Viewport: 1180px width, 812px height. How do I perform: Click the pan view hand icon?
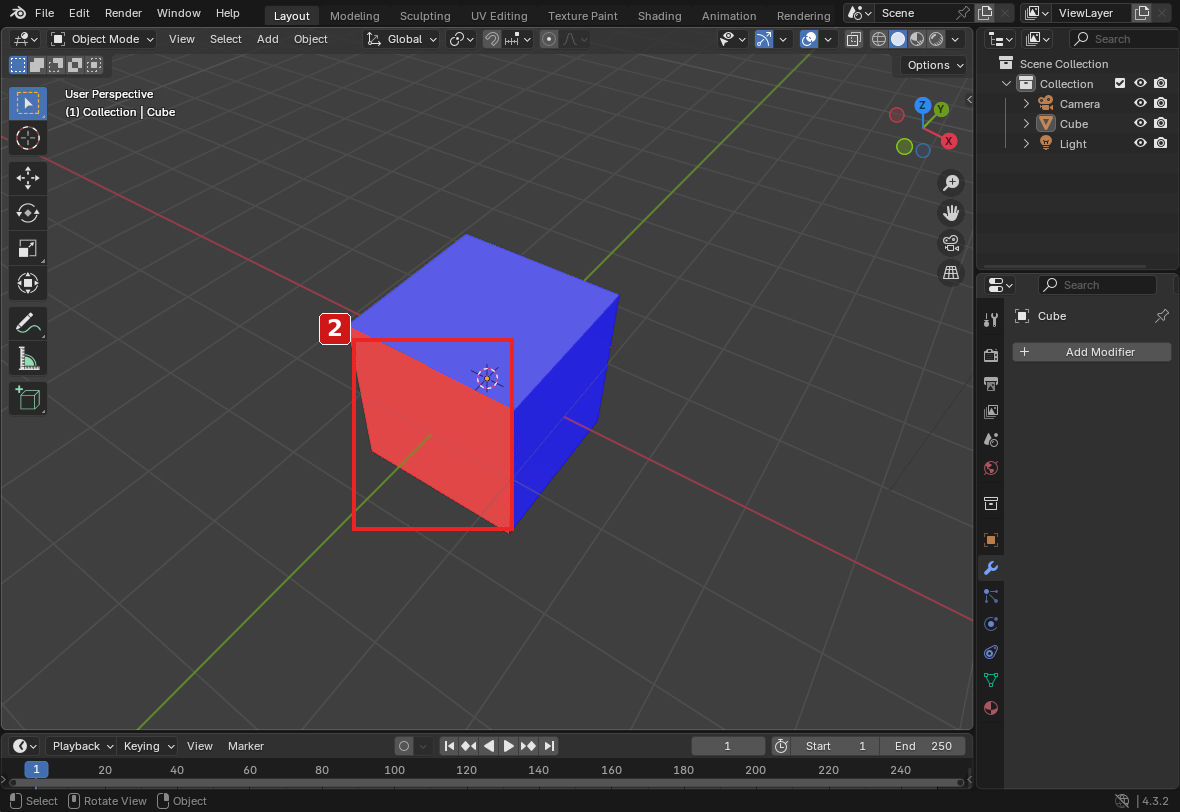(x=951, y=213)
